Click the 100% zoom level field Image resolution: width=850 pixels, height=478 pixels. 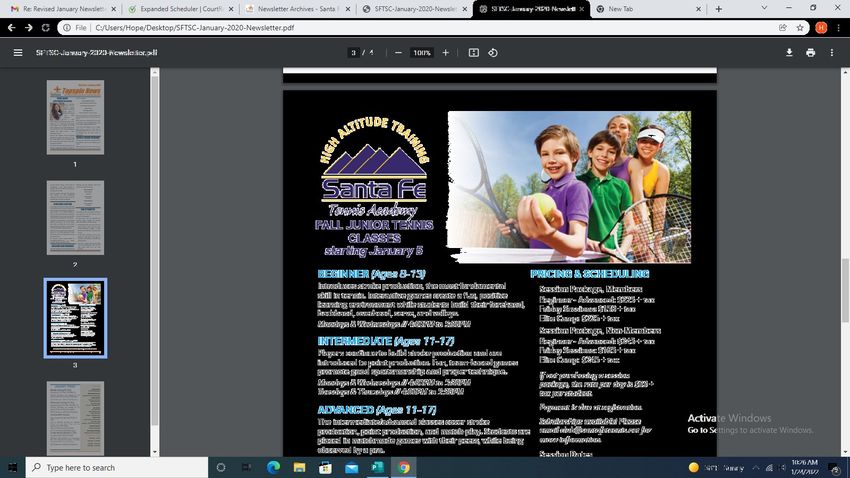pyautogui.click(x=422, y=53)
